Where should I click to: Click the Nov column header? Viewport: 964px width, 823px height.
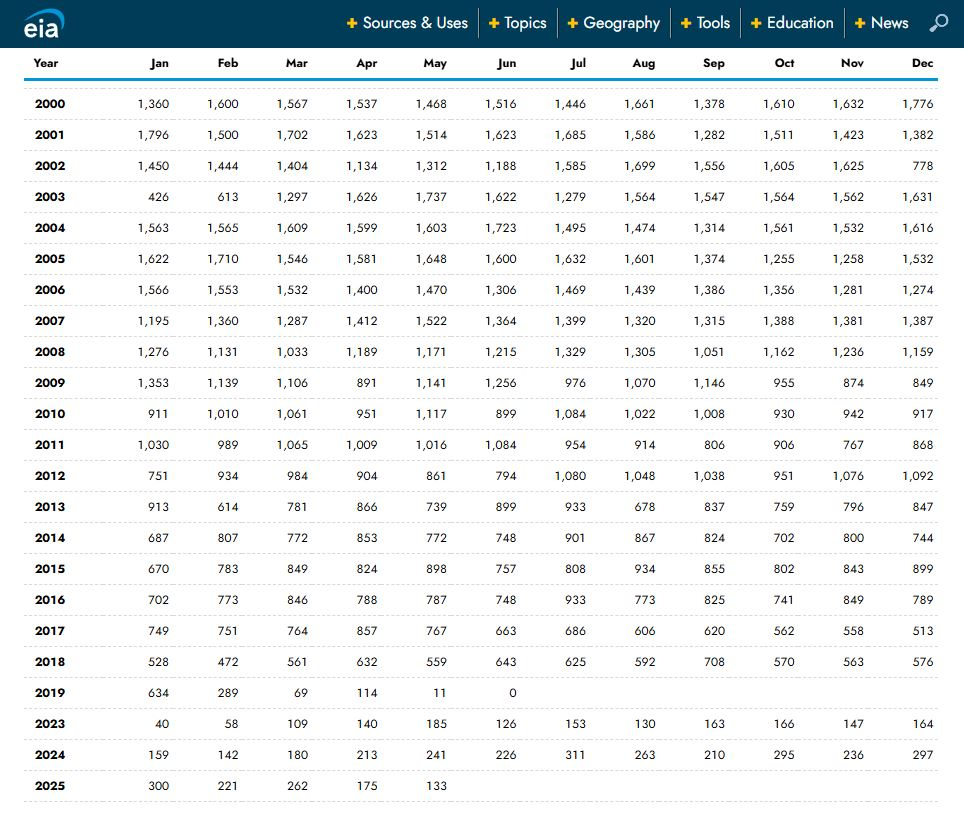pos(853,63)
